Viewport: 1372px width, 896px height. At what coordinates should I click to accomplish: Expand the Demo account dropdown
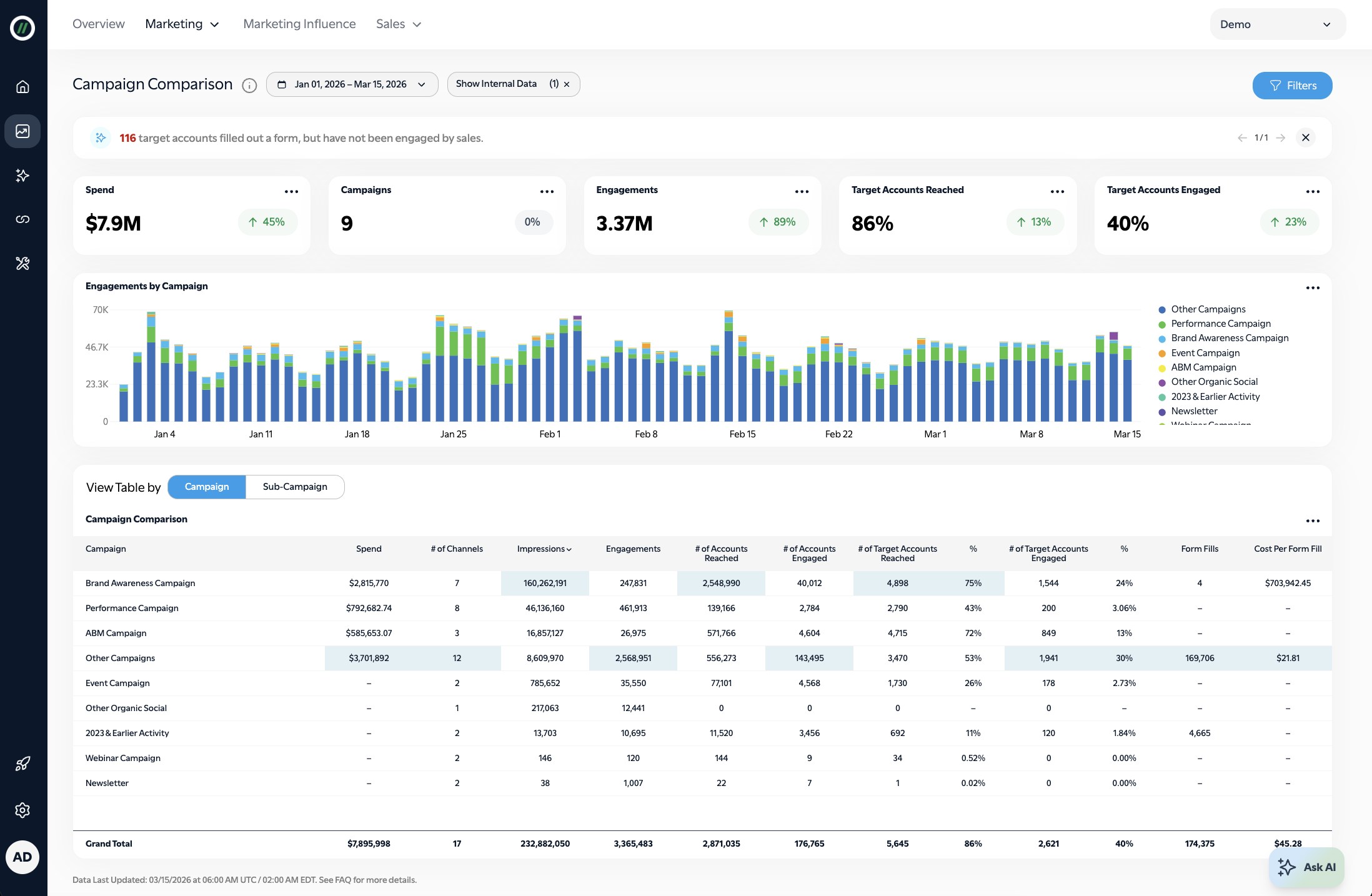point(1277,24)
